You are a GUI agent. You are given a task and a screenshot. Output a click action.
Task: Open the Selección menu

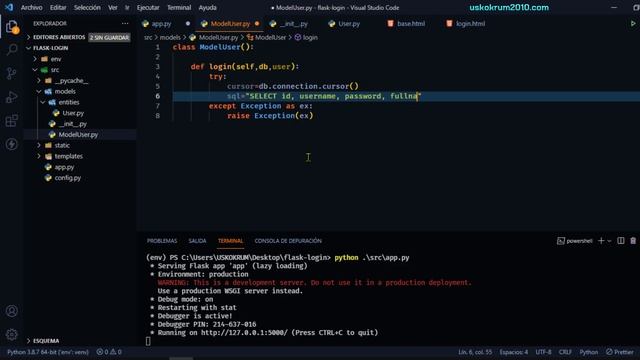click(87, 7)
